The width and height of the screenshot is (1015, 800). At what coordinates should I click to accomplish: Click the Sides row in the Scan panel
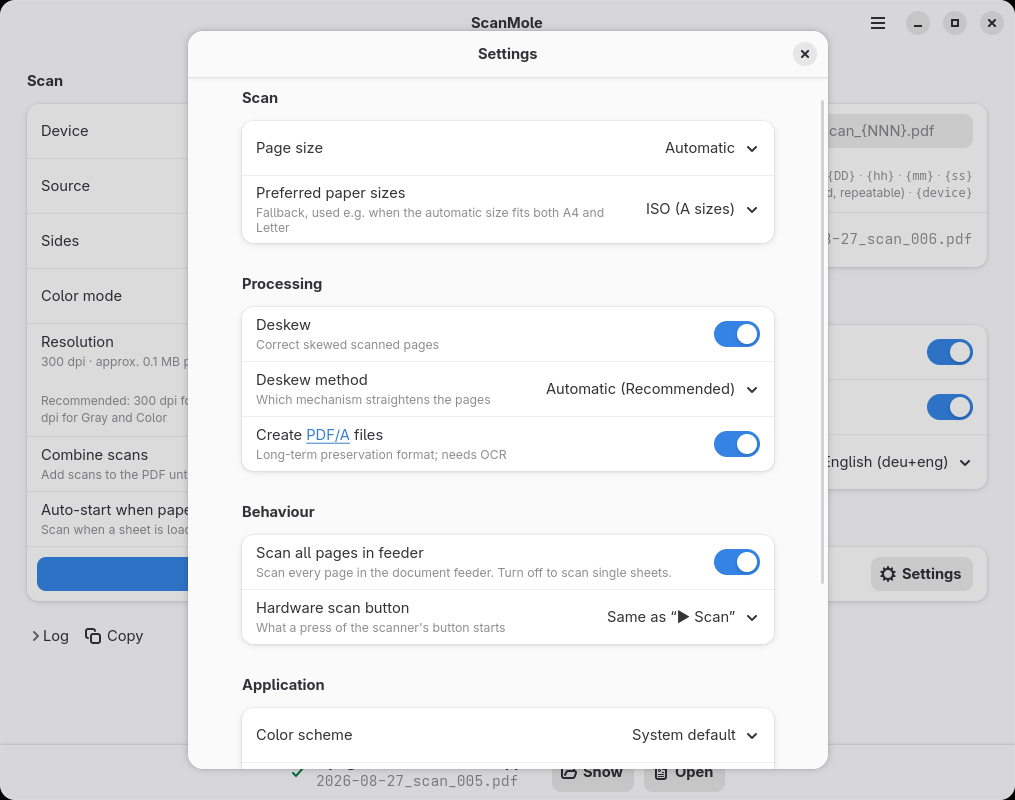tap(107, 241)
